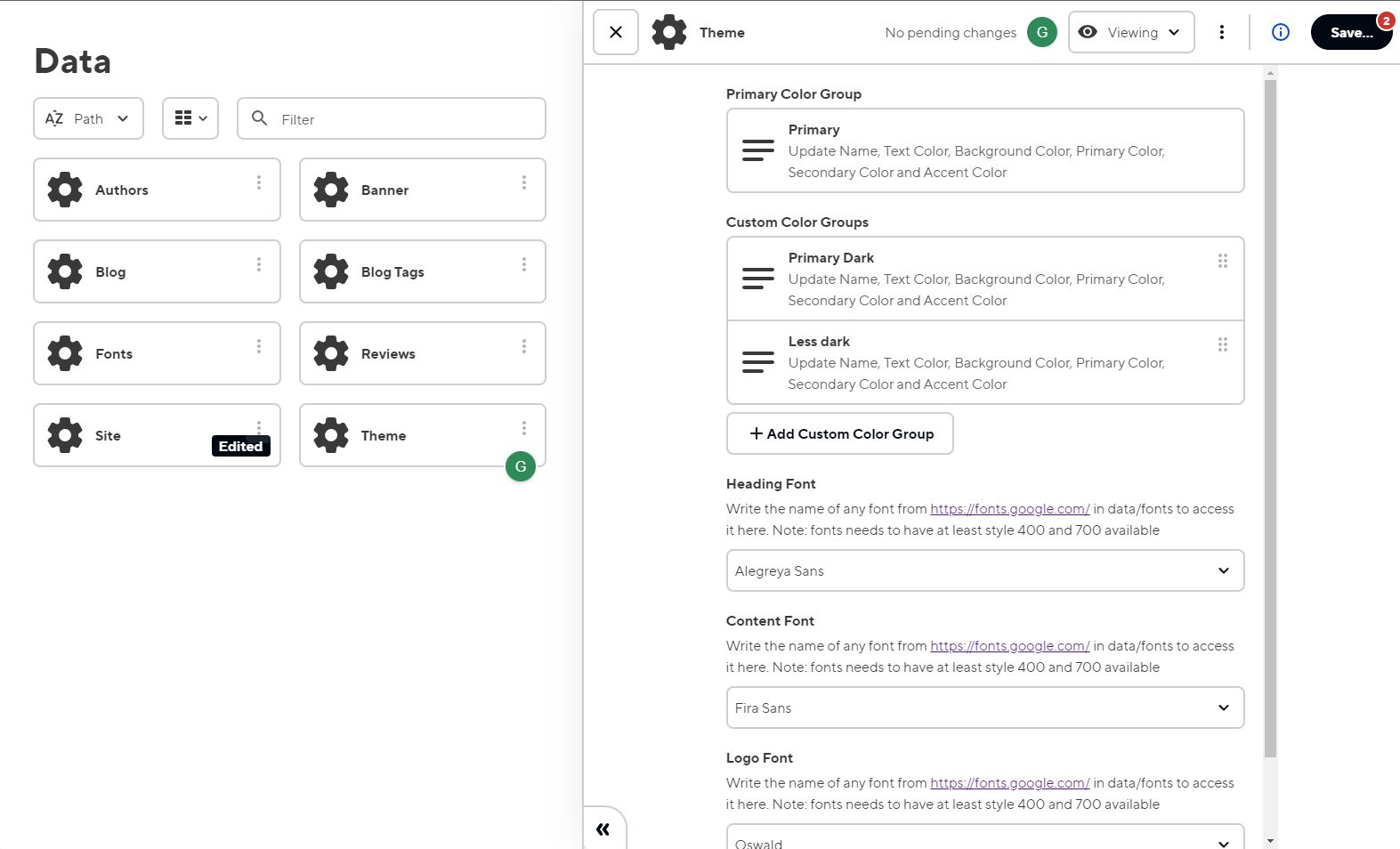Open the Banner card's three-dot menu
This screenshot has width=1400, height=849.
pyautogui.click(x=524, y=182)
